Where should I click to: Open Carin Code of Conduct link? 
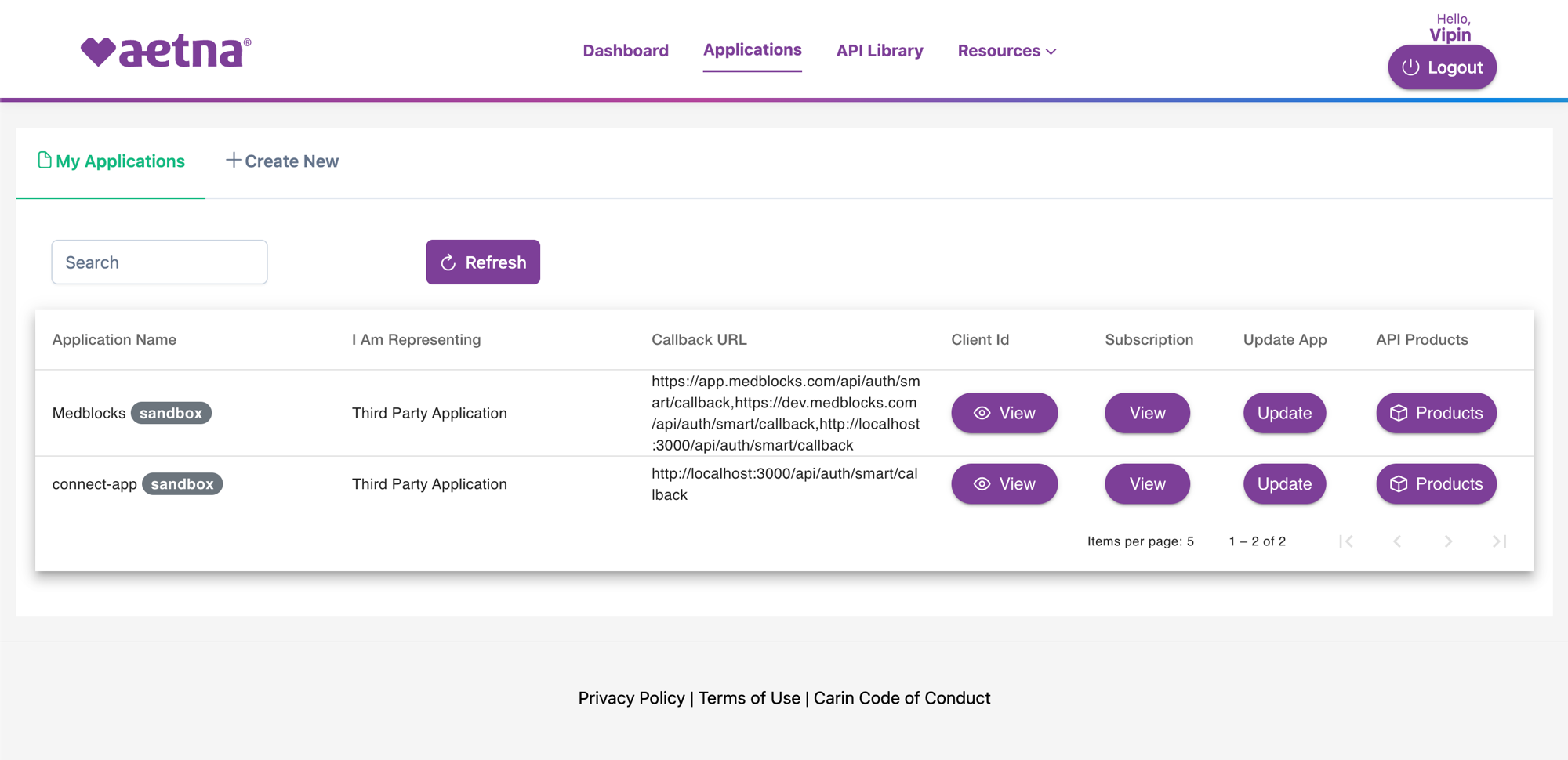tap(902, 698)
